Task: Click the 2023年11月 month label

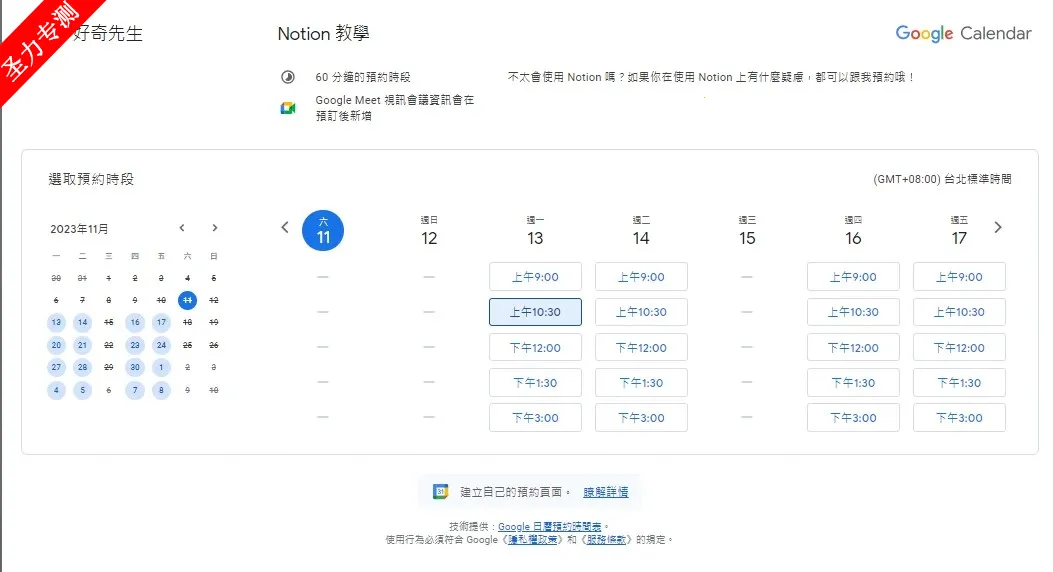Action: (79, 229)
